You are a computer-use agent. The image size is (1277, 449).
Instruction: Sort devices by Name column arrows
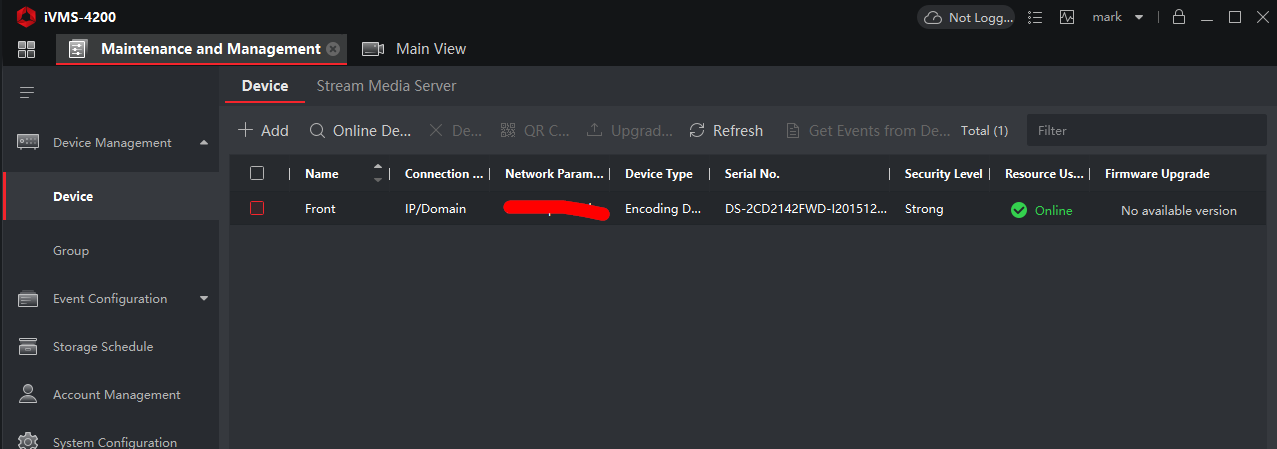point(377,173)
